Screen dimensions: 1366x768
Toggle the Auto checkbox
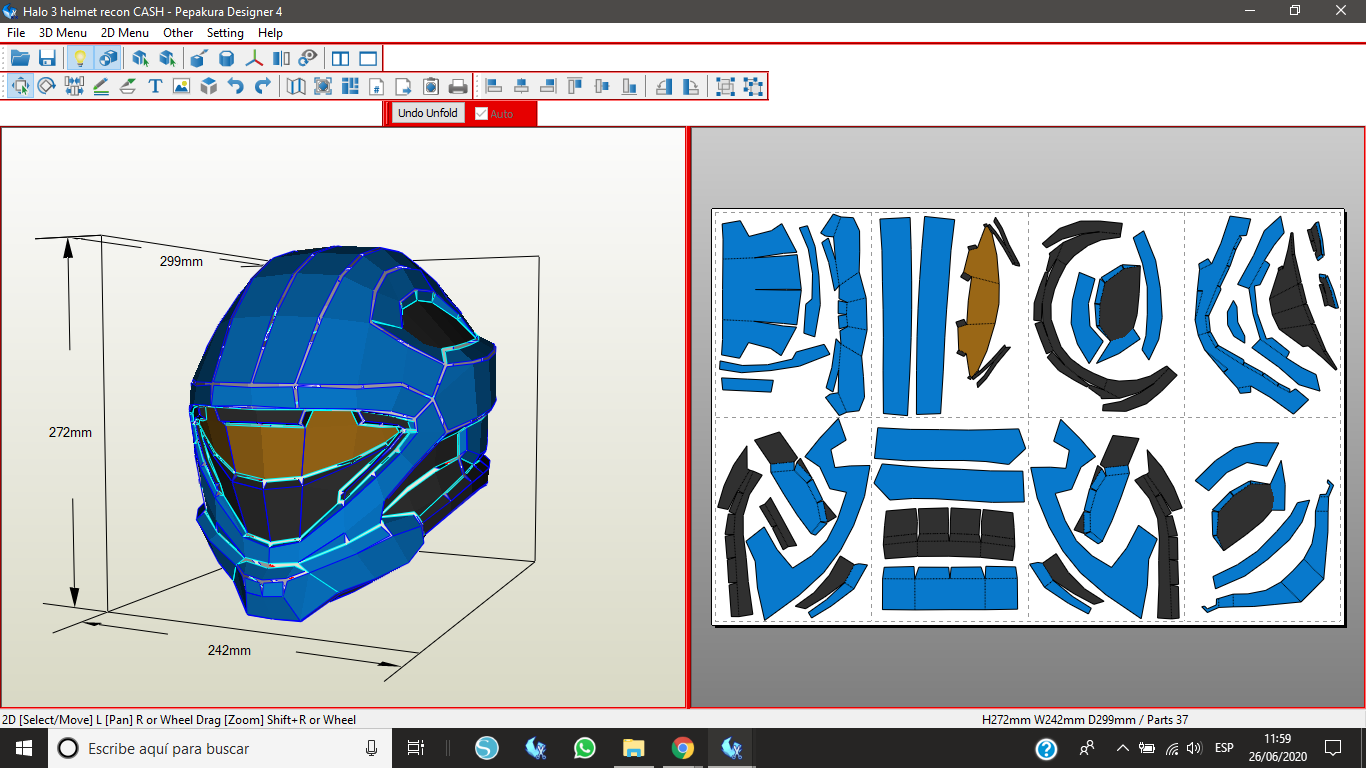click(x=482, y=114)
